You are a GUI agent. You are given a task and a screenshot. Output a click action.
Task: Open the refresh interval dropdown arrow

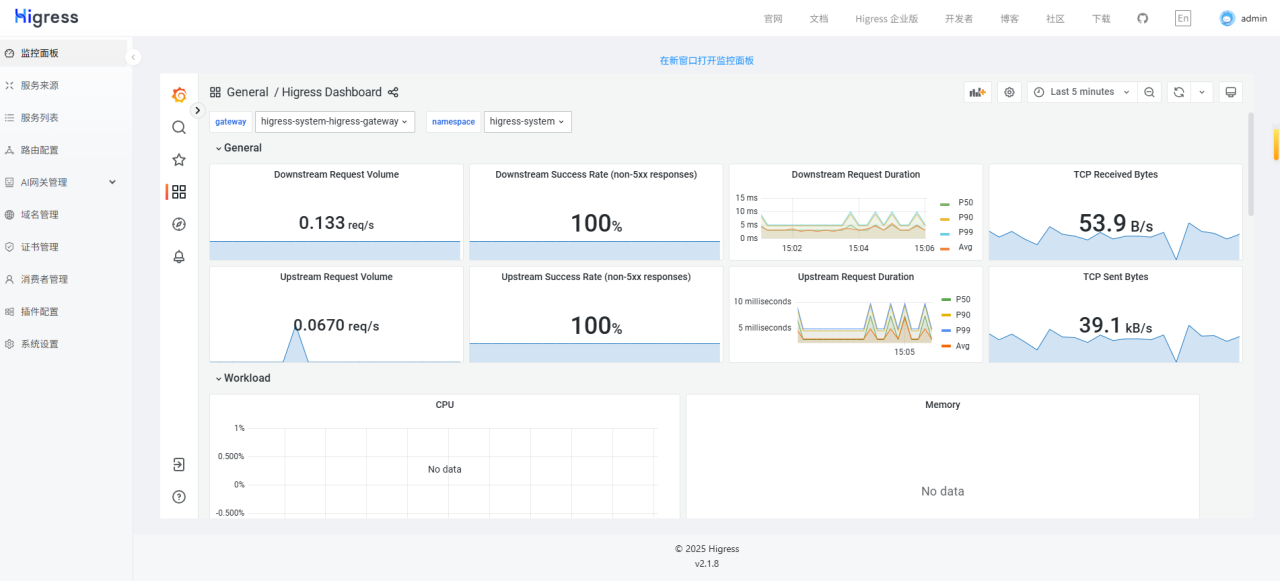pos(1202,92)
